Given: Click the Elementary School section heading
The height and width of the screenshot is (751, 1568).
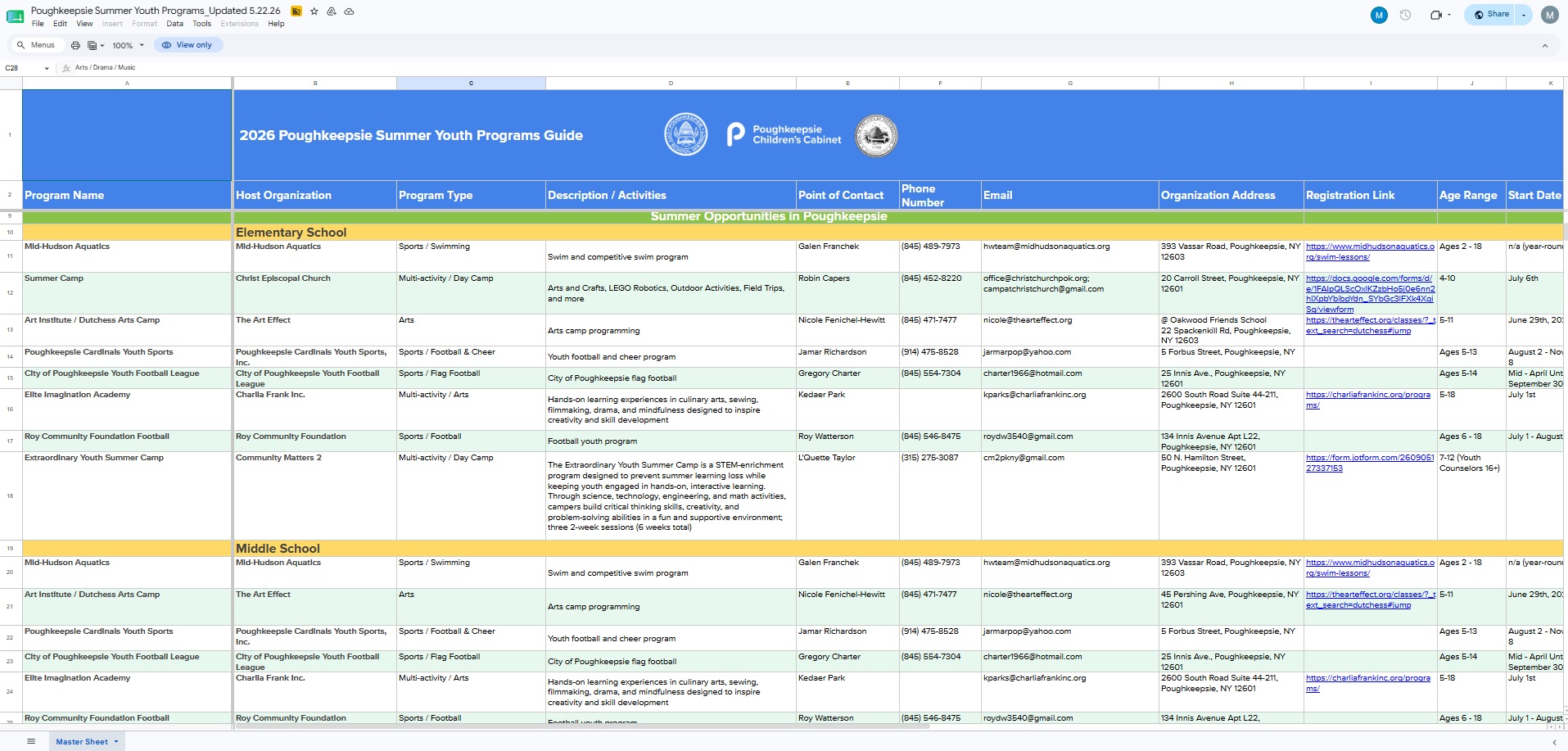Looking at the screenshot, I should pos(291,233).
